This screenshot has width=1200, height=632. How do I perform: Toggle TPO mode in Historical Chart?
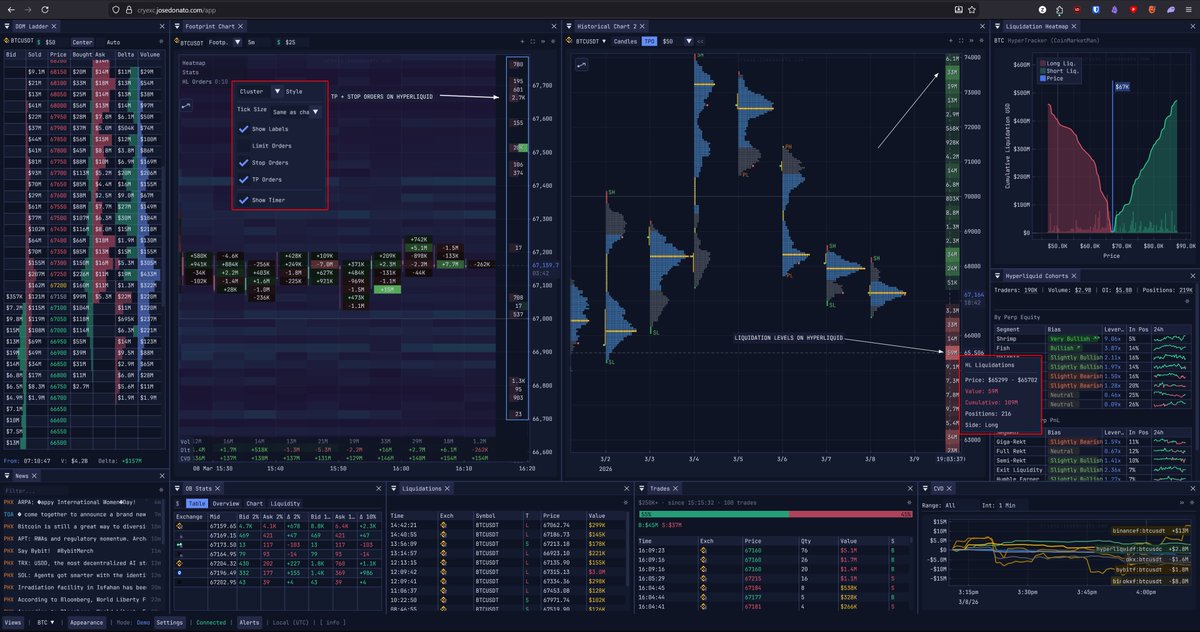pyautogui.click(x=649, y=42)
